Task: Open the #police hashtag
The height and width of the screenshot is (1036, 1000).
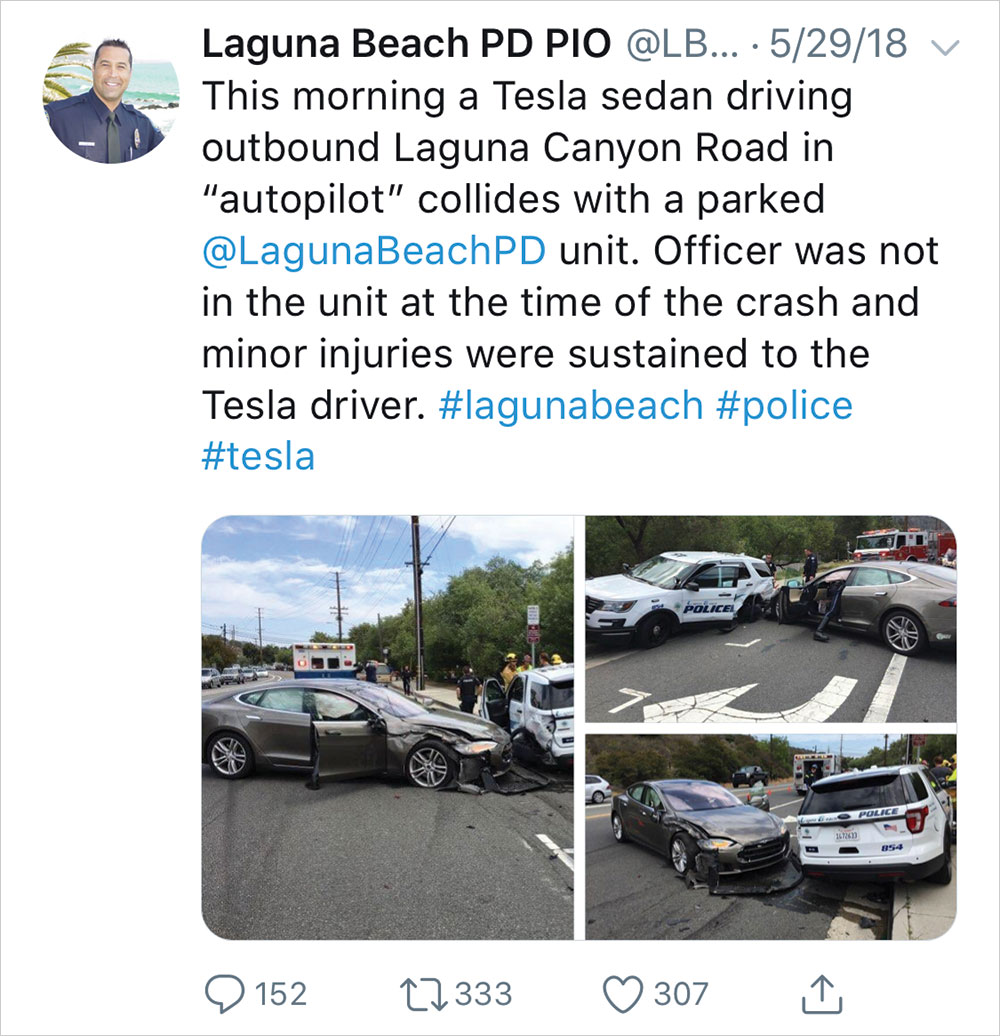Action: click(x=784, y=405)
